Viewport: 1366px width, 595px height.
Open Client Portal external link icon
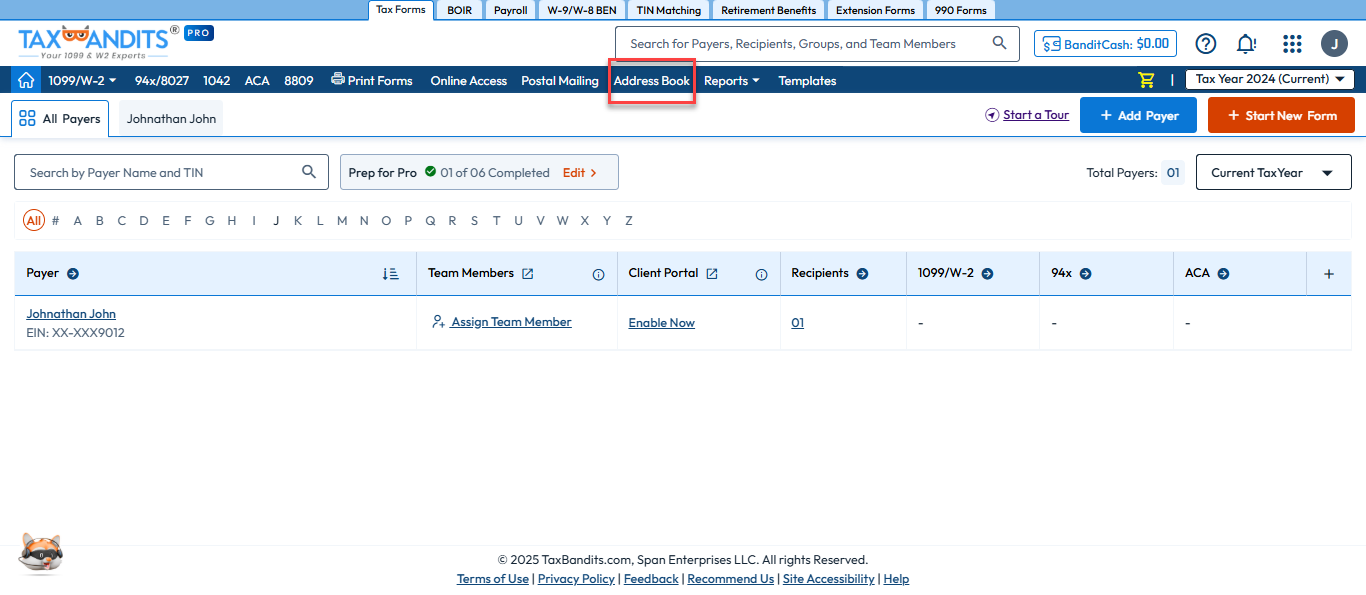712,274
